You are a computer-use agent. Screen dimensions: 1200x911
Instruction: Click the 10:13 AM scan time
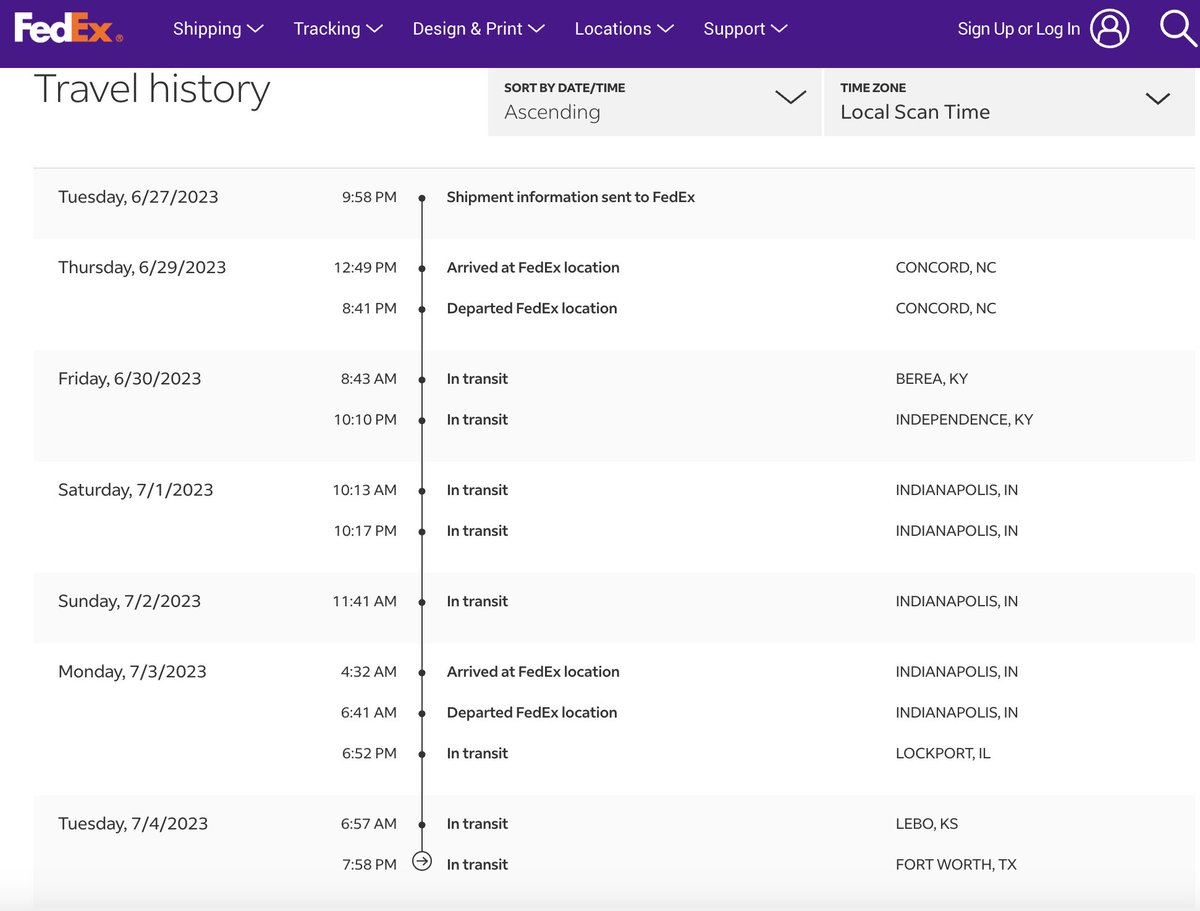coord(365,490)
